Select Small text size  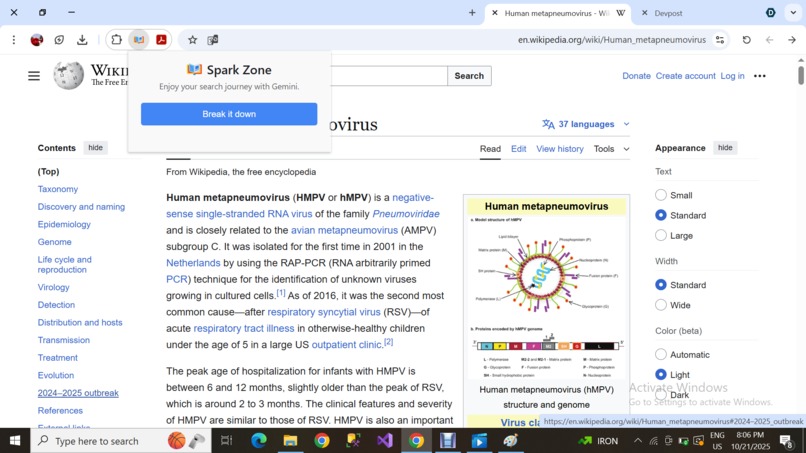point(661,195)
